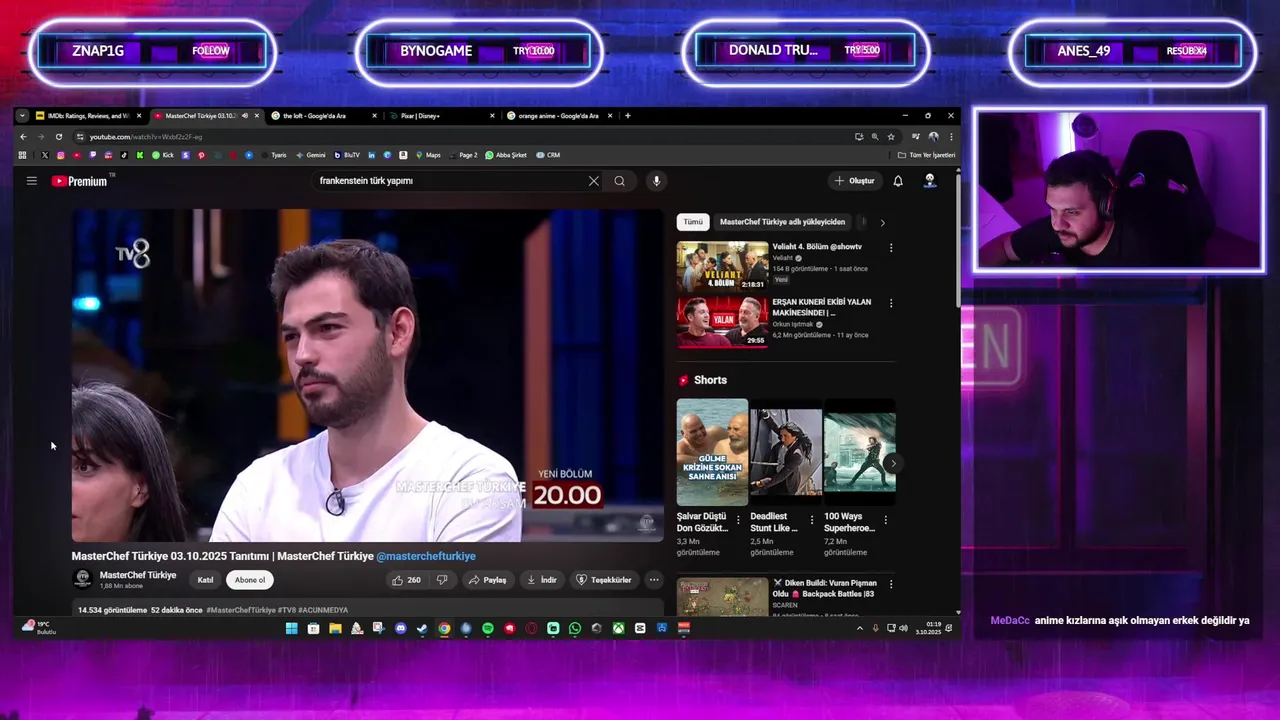
Task: Open WhatsApp from the taskbar
Action: pyautogui.click(x=575, y=628)
